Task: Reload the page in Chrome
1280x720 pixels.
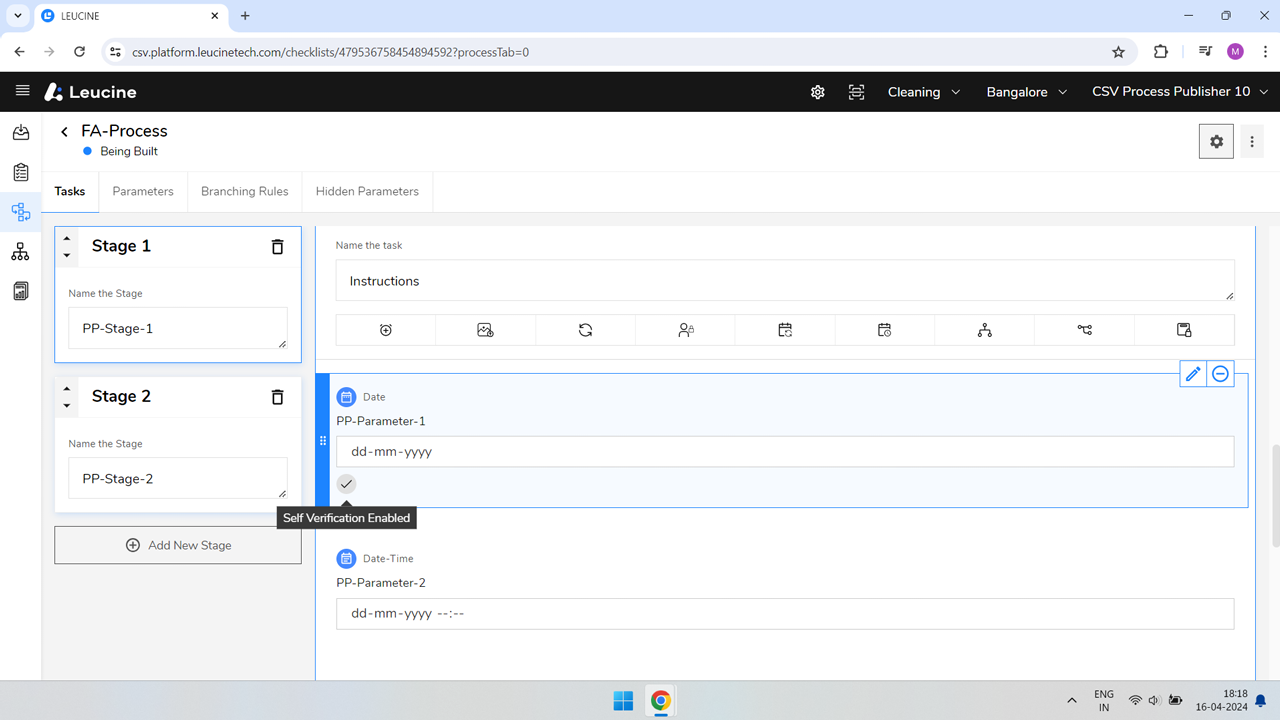Action: (79, 52)
